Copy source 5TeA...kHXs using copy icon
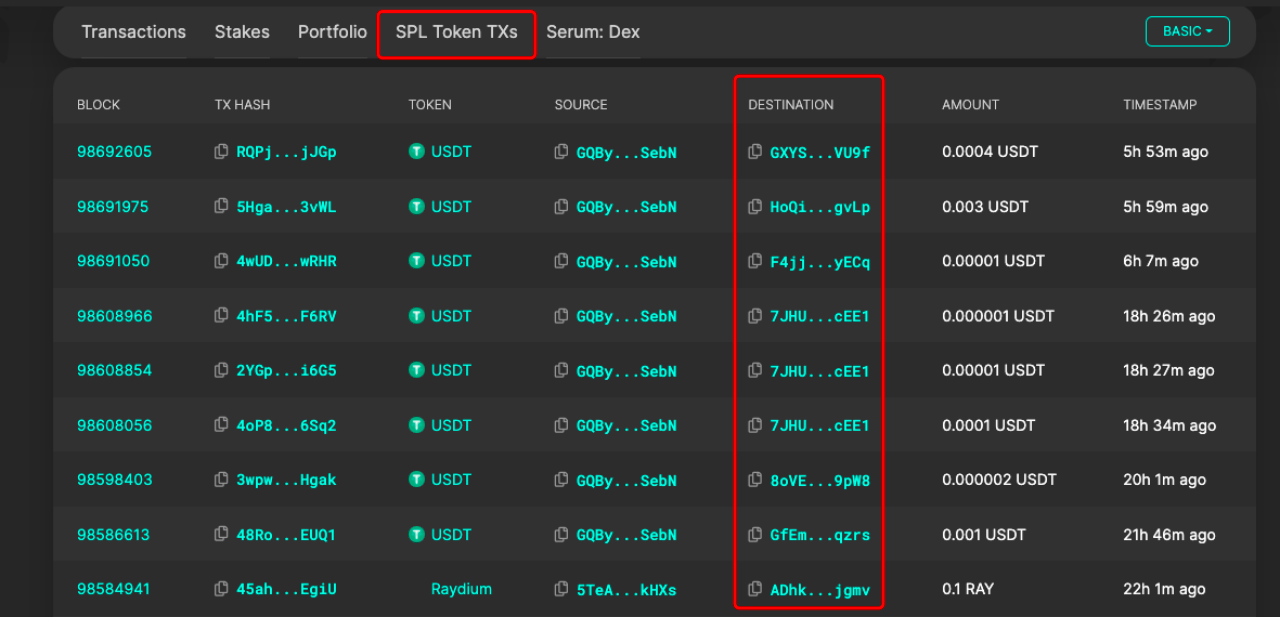 pos(562,590)
